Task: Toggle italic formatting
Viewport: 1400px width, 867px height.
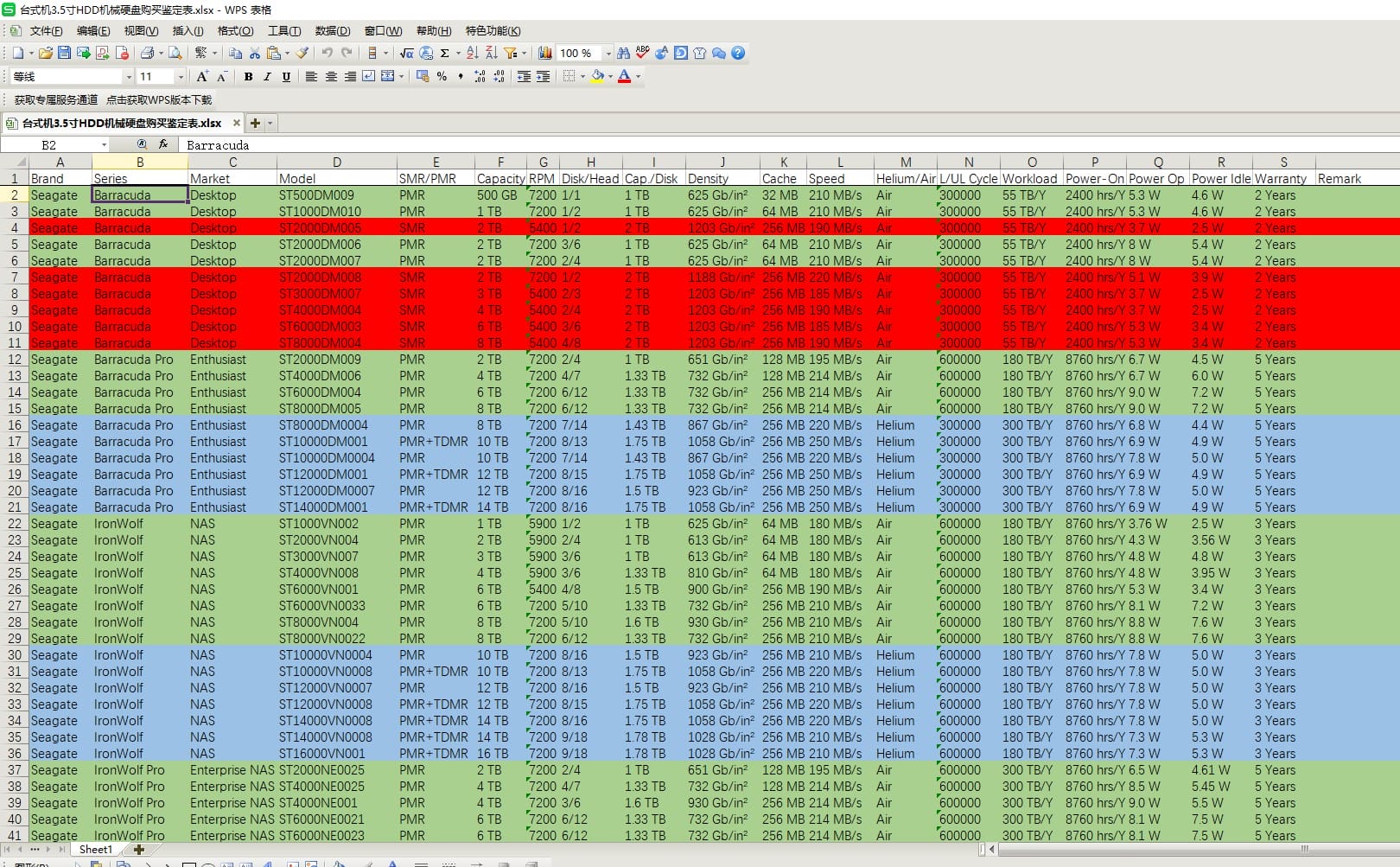Action: (x=267, y=76)
